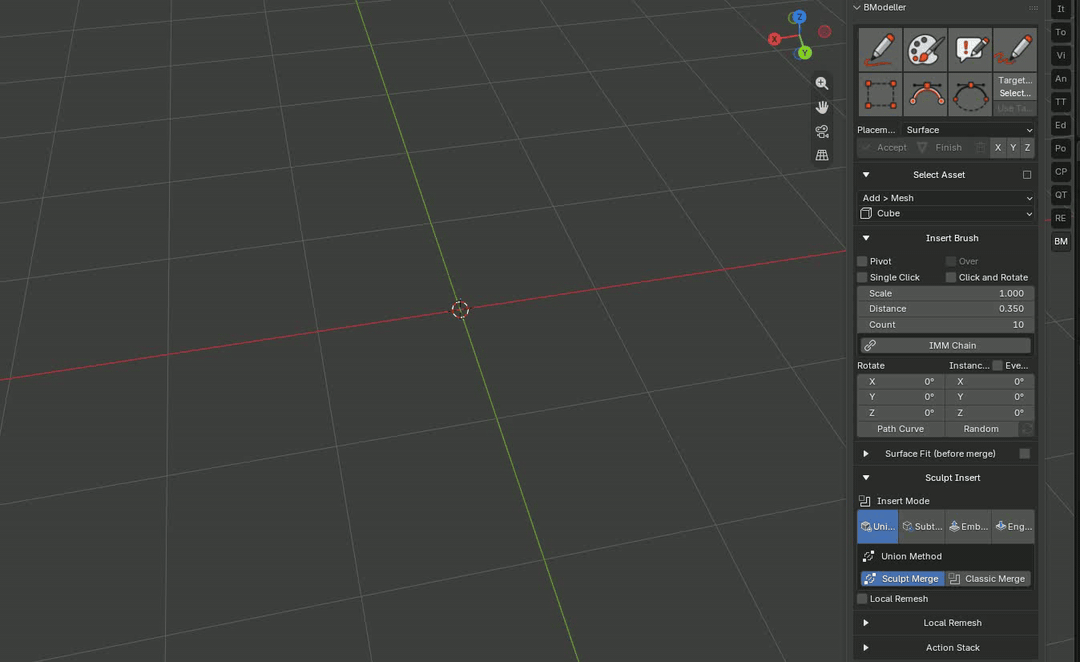Image resolution: width=1080 pixels, height=662 pixels.
Task: Toggle the camera view icon
Action: pyautogui.click(x=822, y=132)
